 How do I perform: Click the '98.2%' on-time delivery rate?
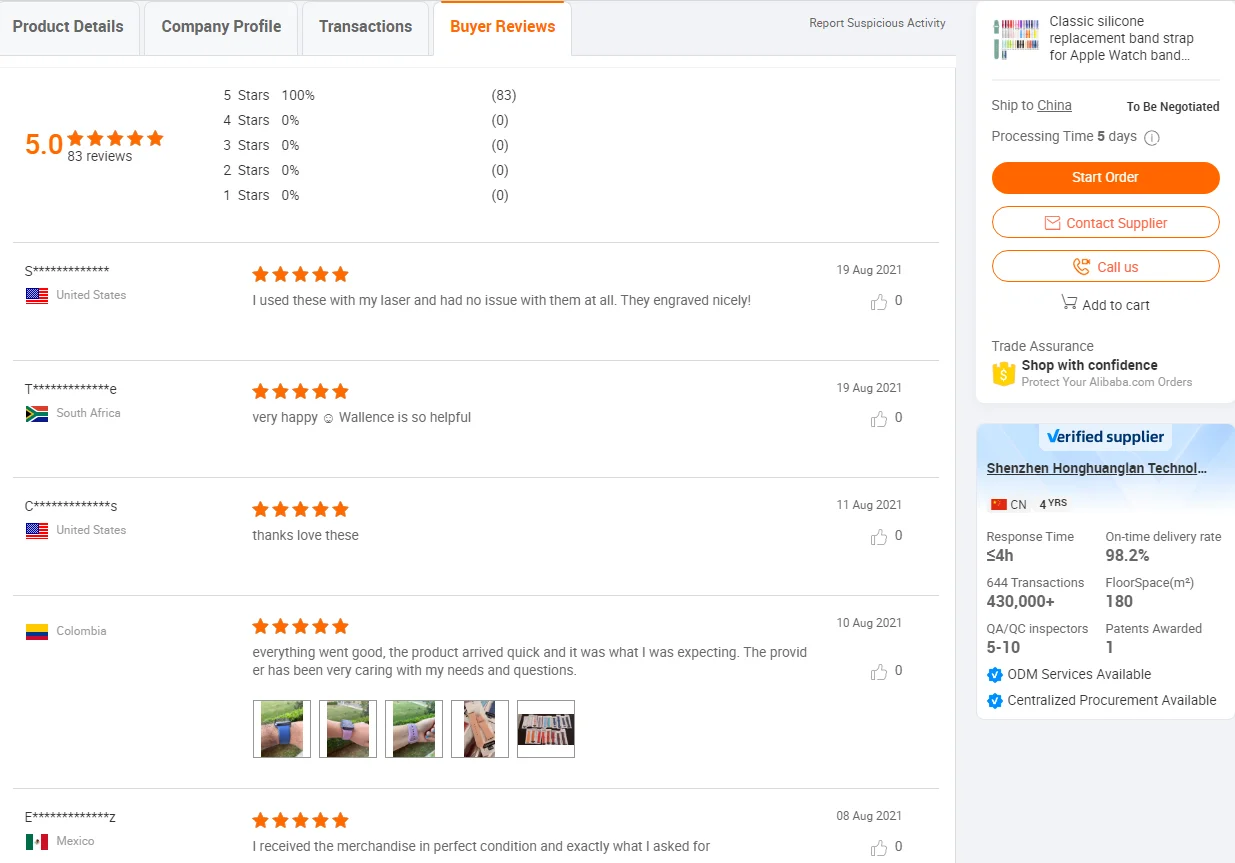point(1127,555)
